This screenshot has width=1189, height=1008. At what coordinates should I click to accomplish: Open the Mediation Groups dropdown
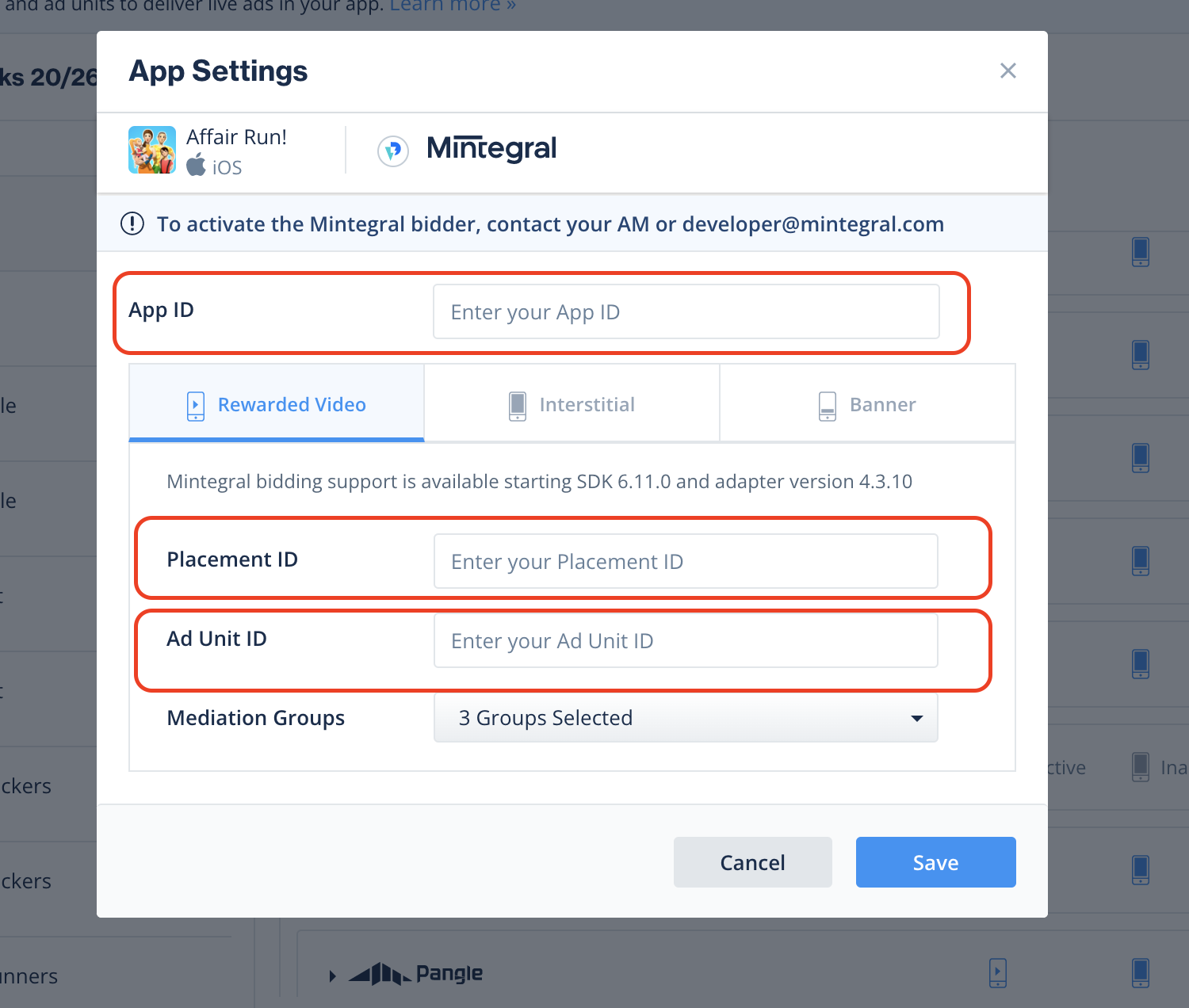(x=686, y=718)
